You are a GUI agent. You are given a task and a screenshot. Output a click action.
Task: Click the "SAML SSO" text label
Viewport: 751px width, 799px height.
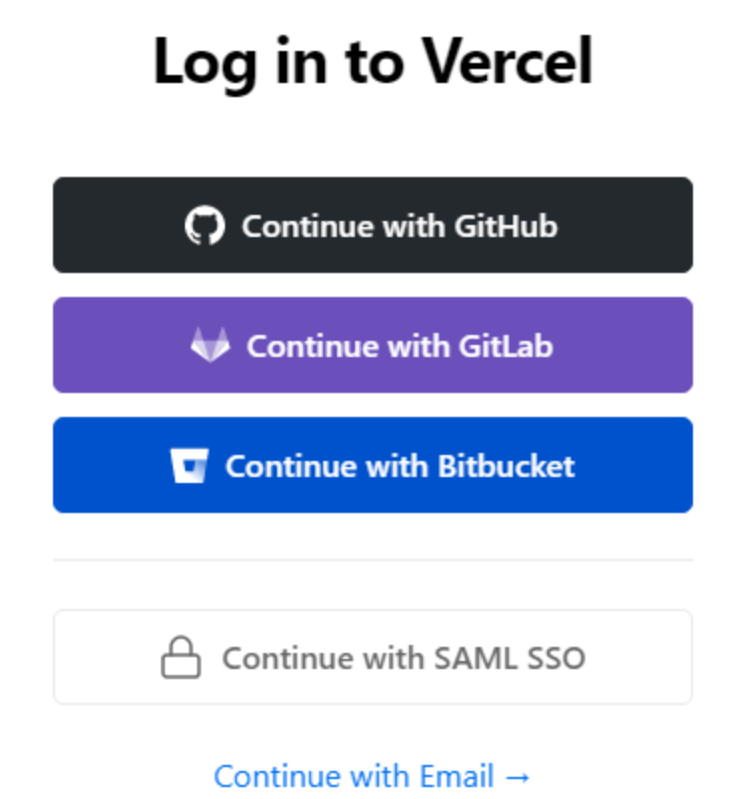(x=522, y=659)
